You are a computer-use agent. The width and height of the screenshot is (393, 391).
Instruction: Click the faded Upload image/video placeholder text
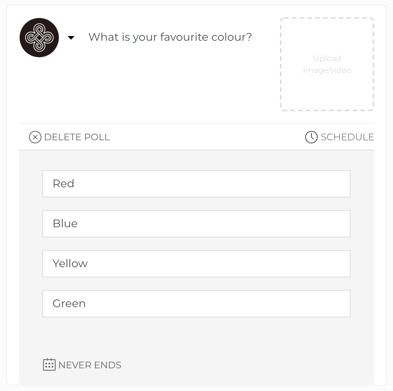click(x=327, y=64)
